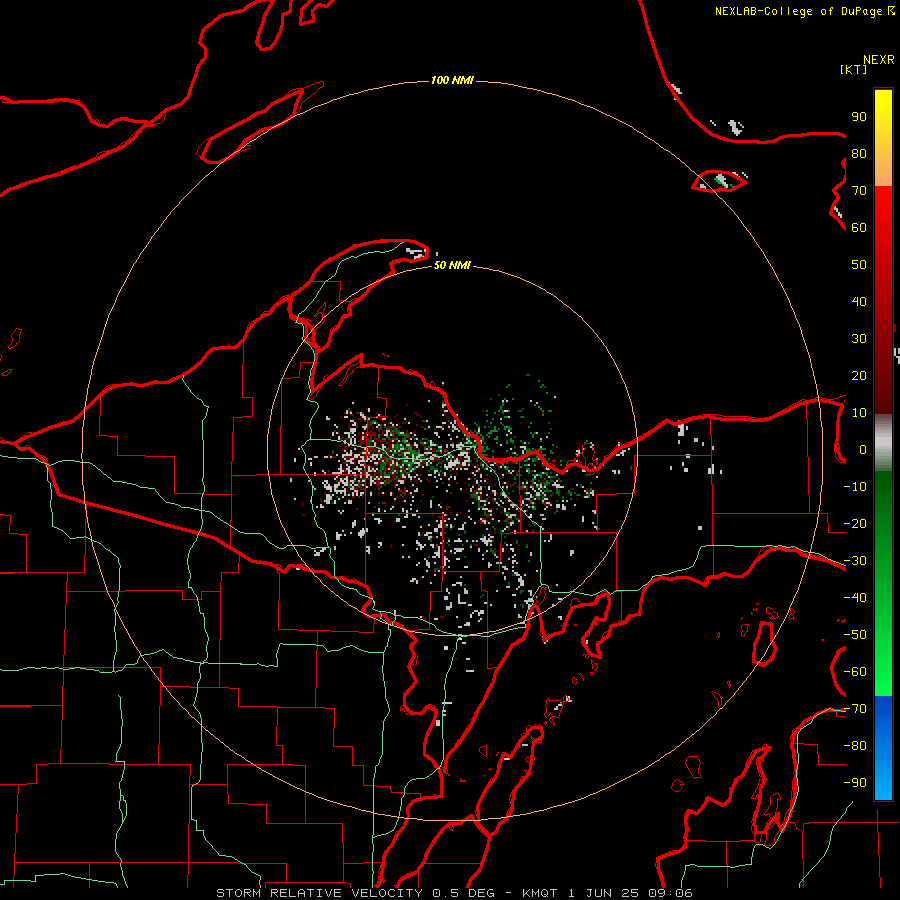The image size is (900, 900).
Task: Click the -30 value on the velocity scale
Action: click(x=855, y=561)
